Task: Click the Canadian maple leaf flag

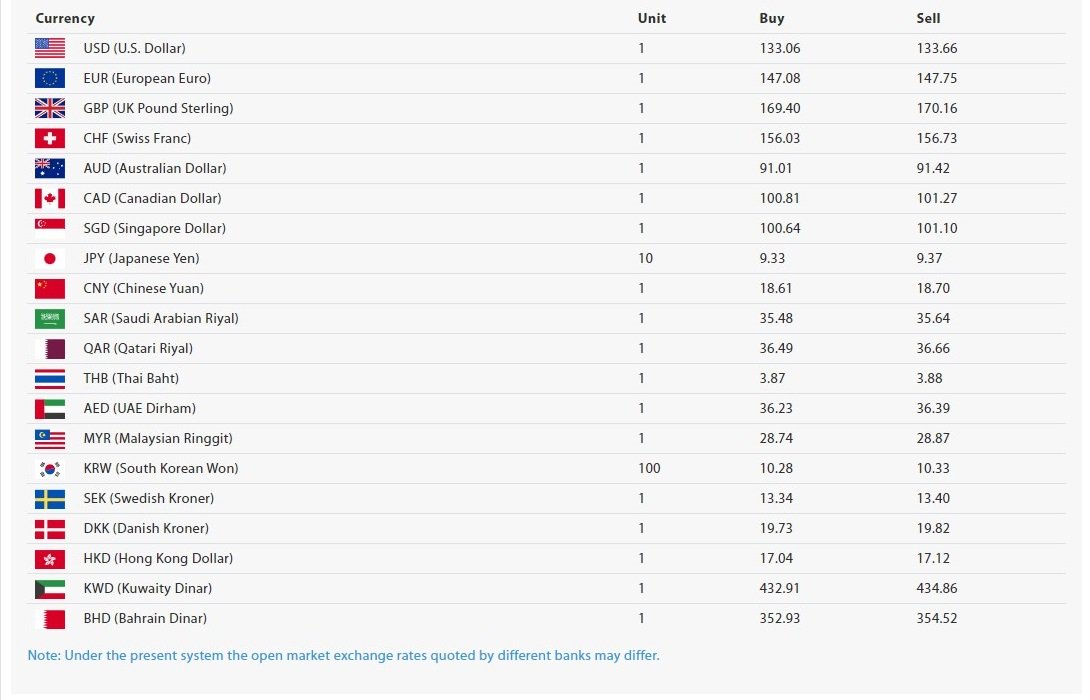Action: [50, 198]
